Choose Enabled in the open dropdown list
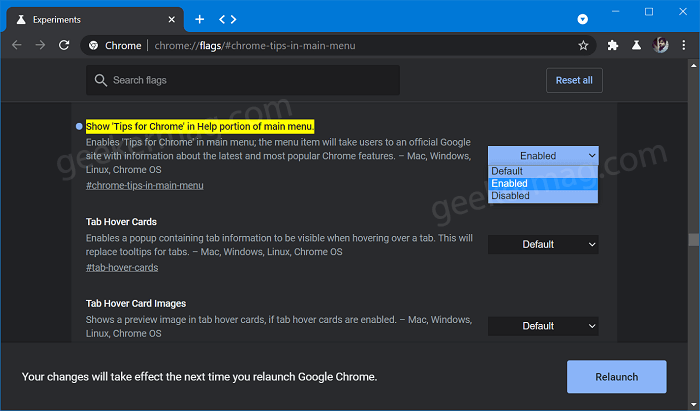Image resolution: width=700 pixels, height=411 pixels. (543, 183)
